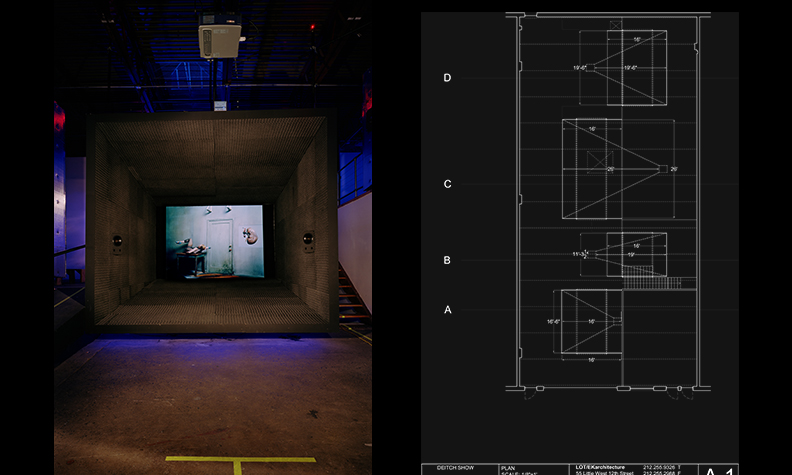Viewport: 792px width, 475px height.
Task: Click the DEITCH SHOW title block text
Action: (455, 468)
